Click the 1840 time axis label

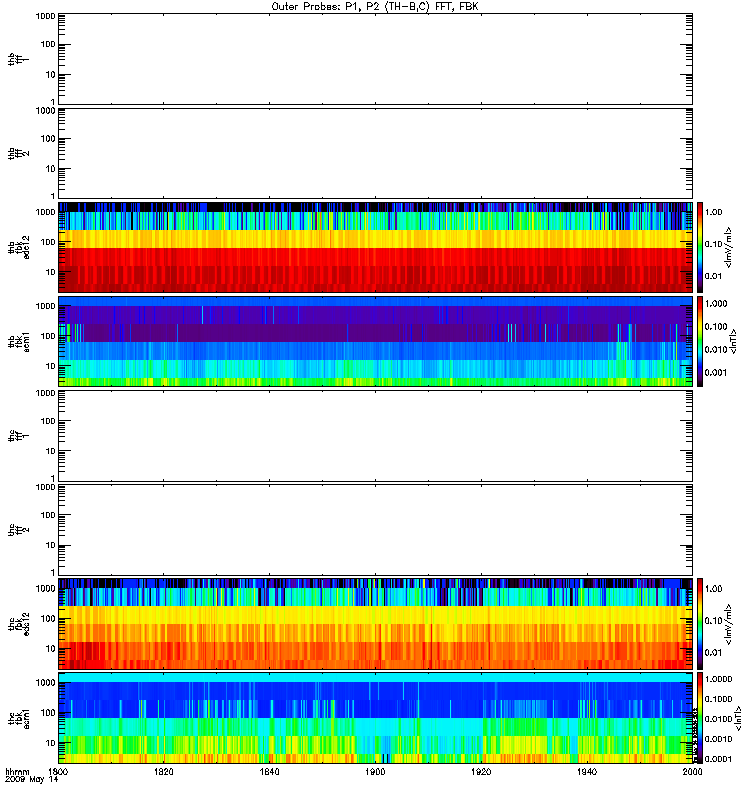(x=269, y=771)
